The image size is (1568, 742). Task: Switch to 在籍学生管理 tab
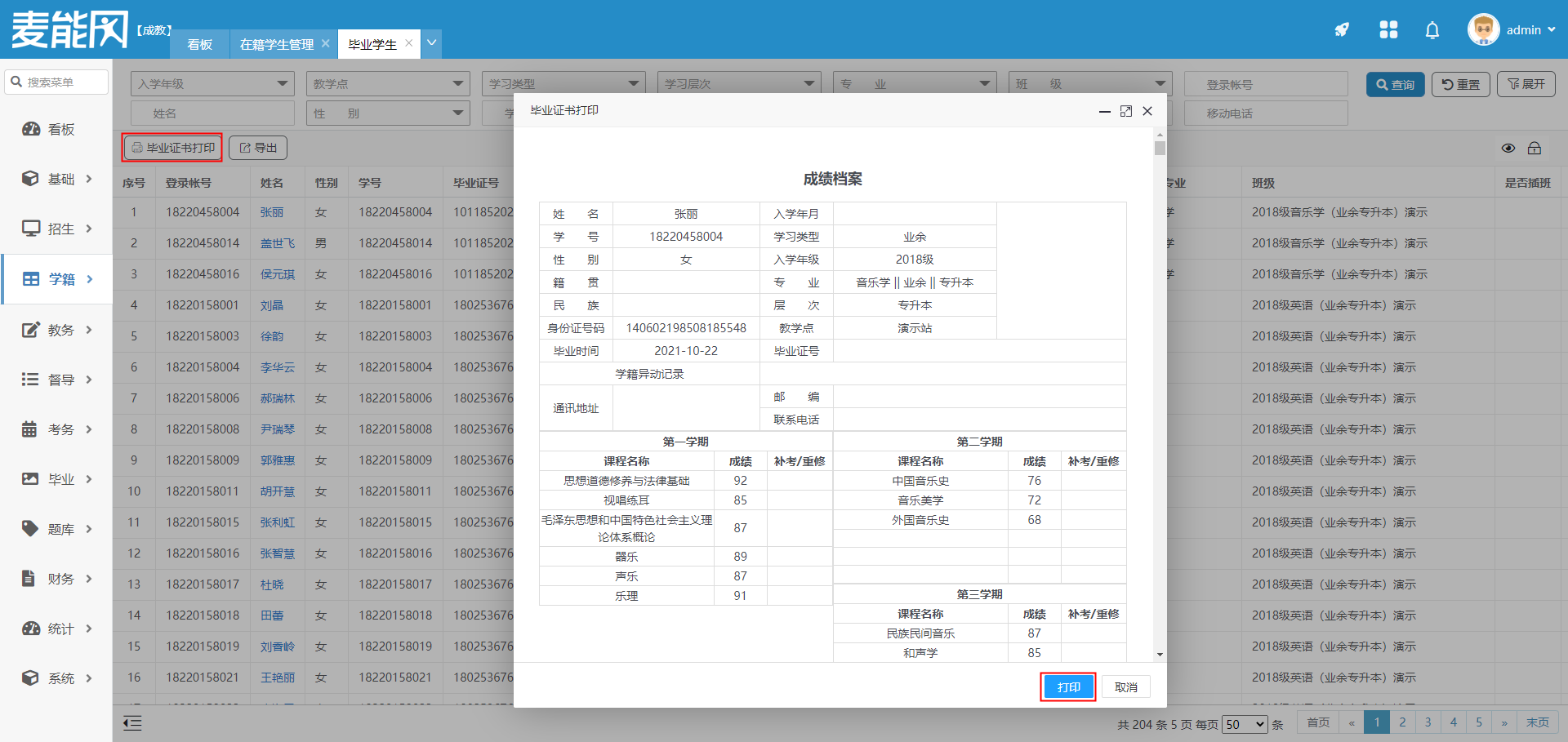coord(276,44)
